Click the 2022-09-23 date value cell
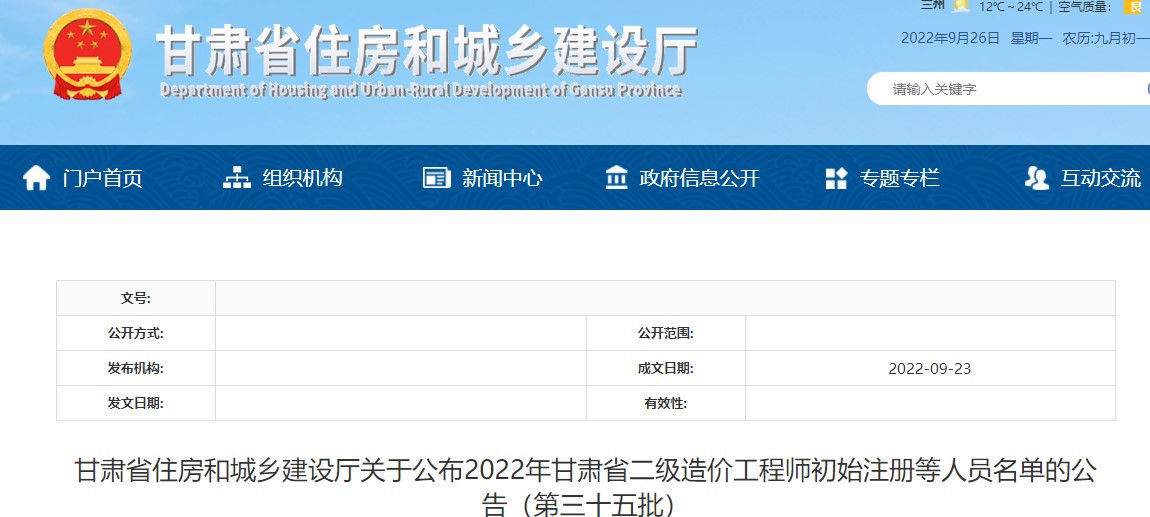The width and height of the screenshot is (1150, 517). (x=929, y=368)
